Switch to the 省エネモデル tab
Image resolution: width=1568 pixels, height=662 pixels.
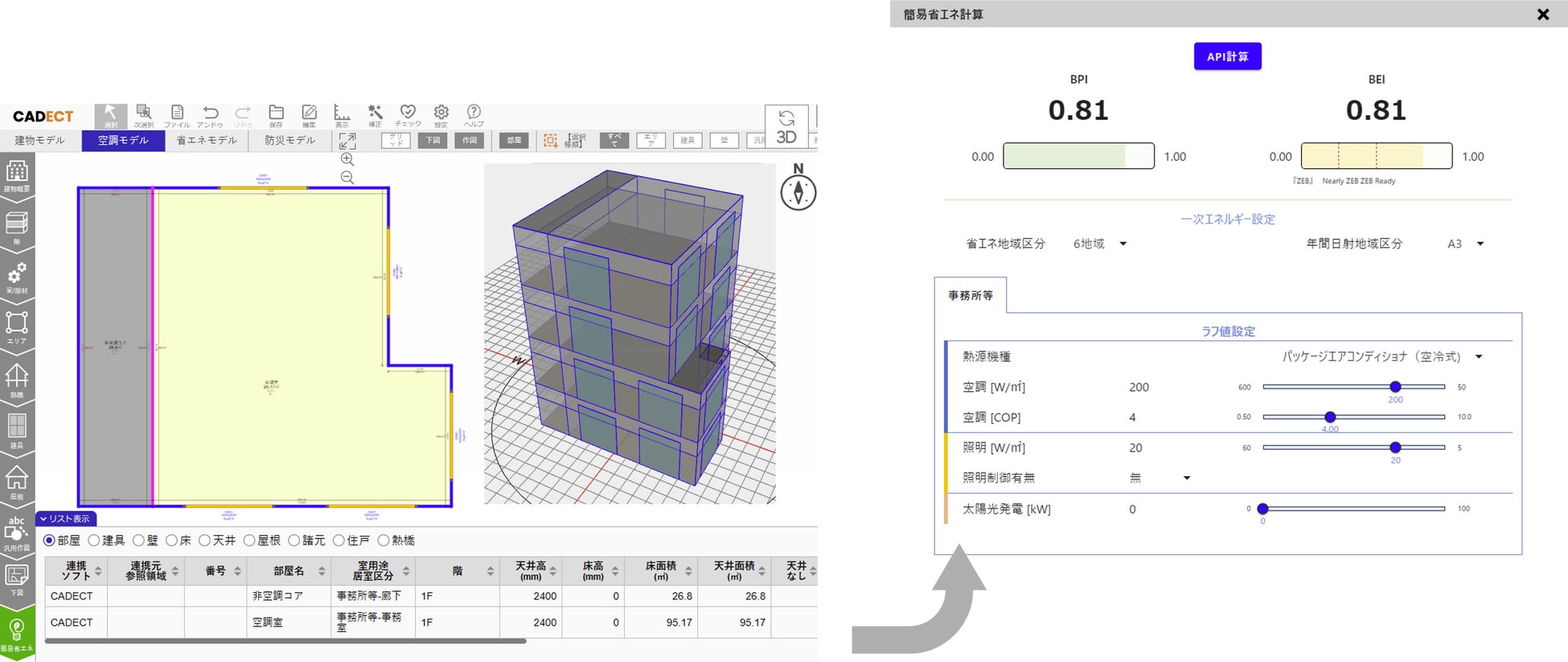[207, 141]
